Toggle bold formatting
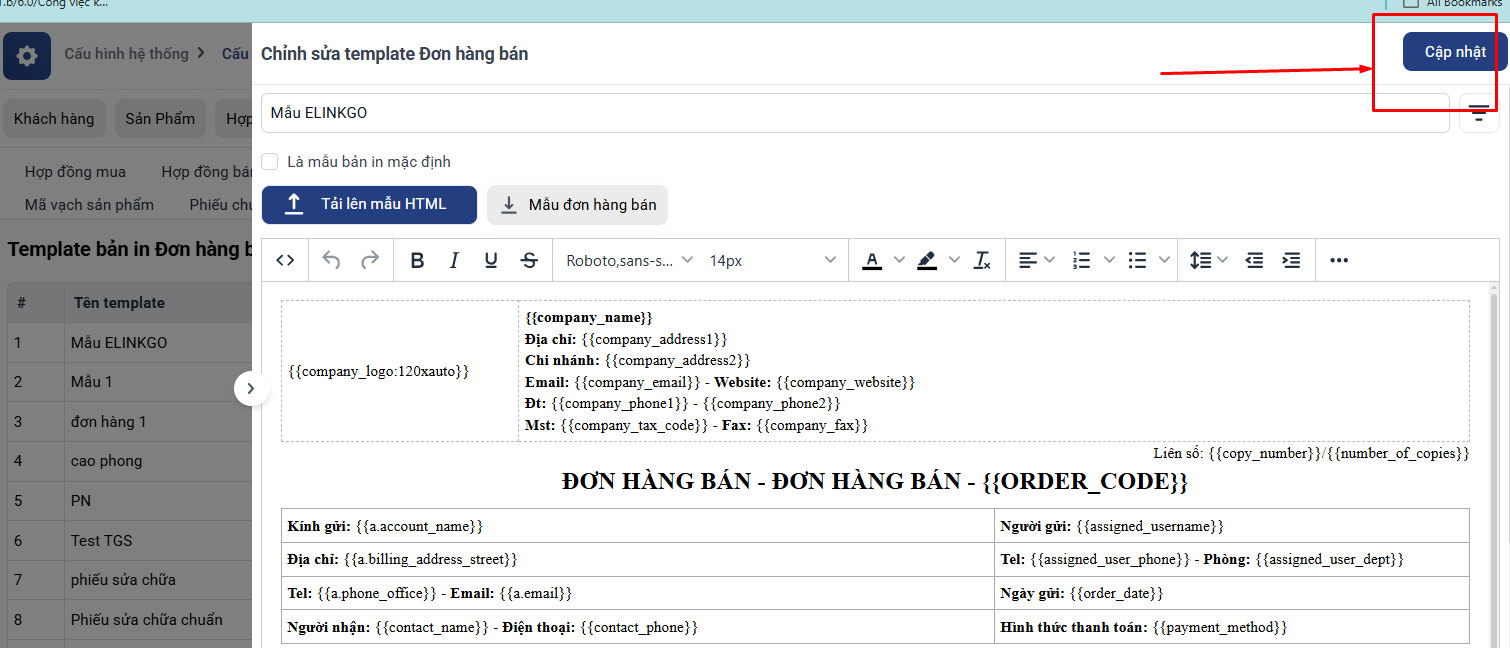The image size is (1510, 648). [x=418, y=260]
